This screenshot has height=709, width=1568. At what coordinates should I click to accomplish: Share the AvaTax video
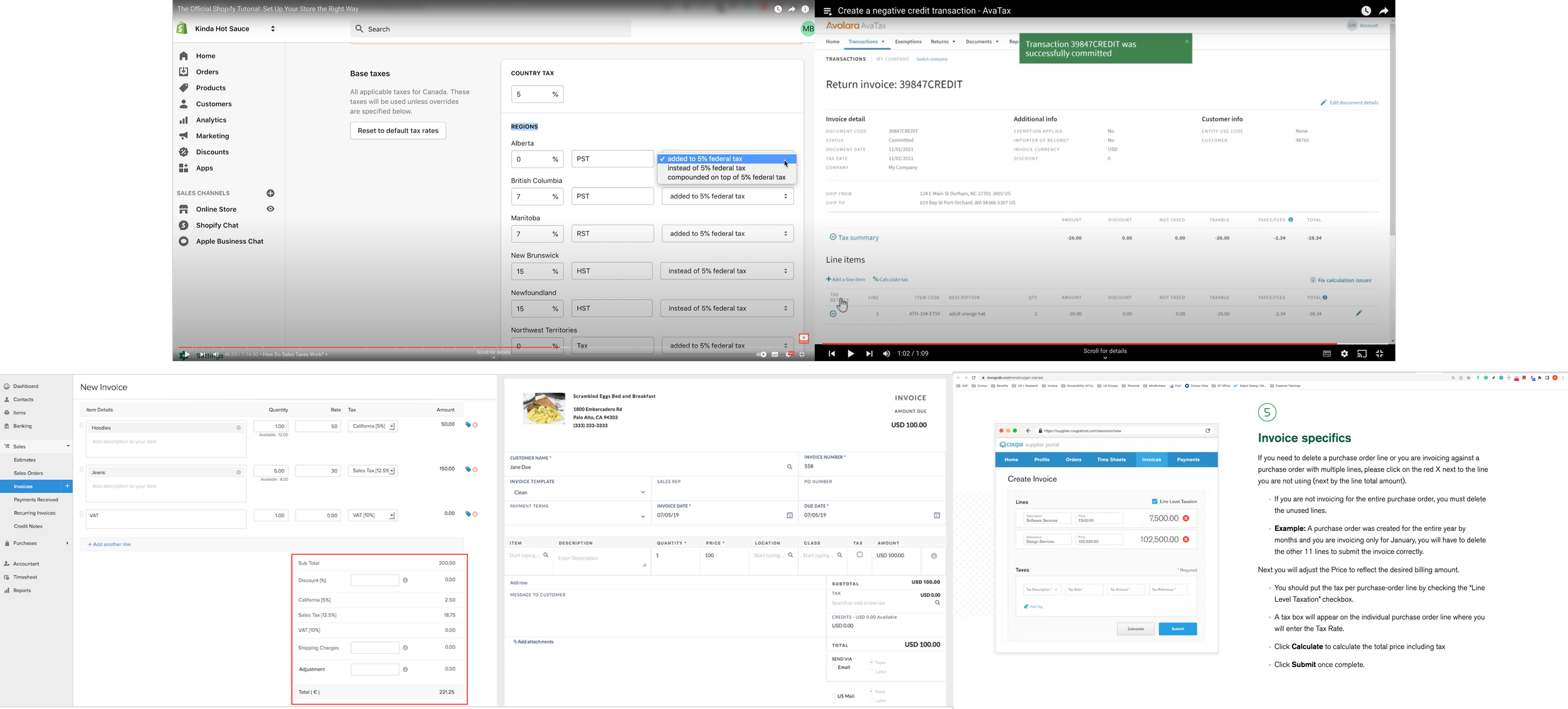(x=1384, y=11)
